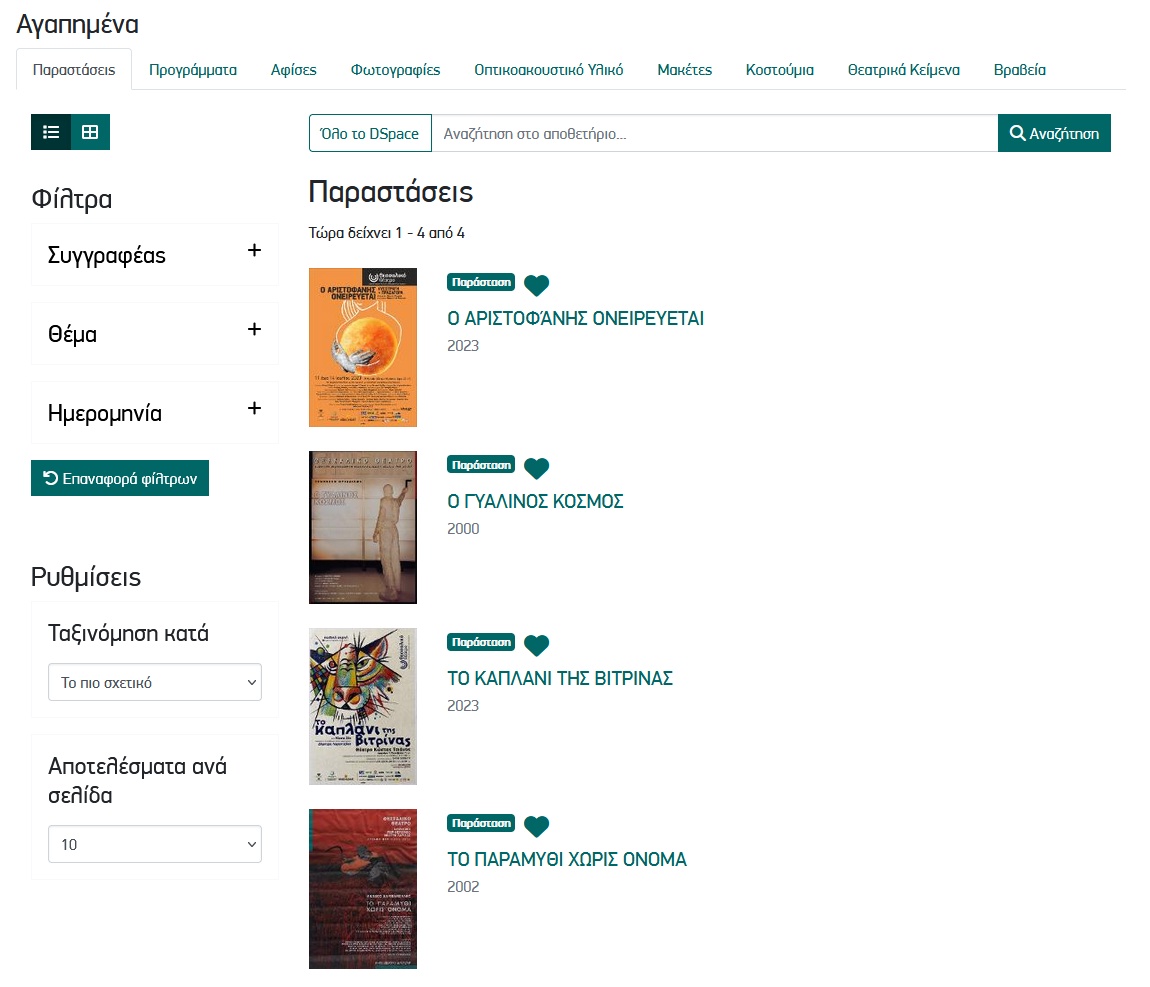
Task: Open results per page dropdown
Action: click(155, 844)
